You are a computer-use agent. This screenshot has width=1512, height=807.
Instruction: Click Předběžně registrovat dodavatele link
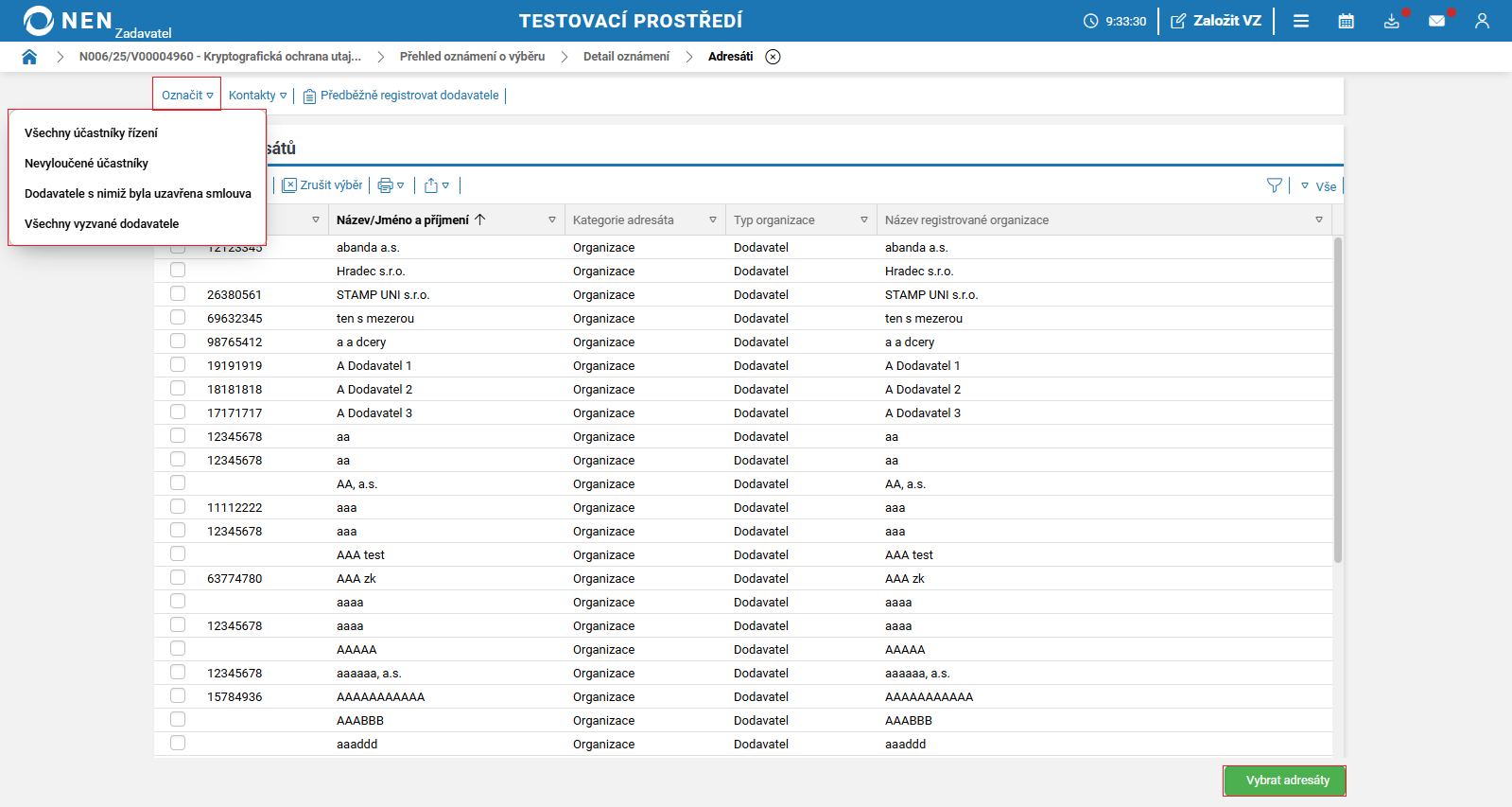[408, 96]
